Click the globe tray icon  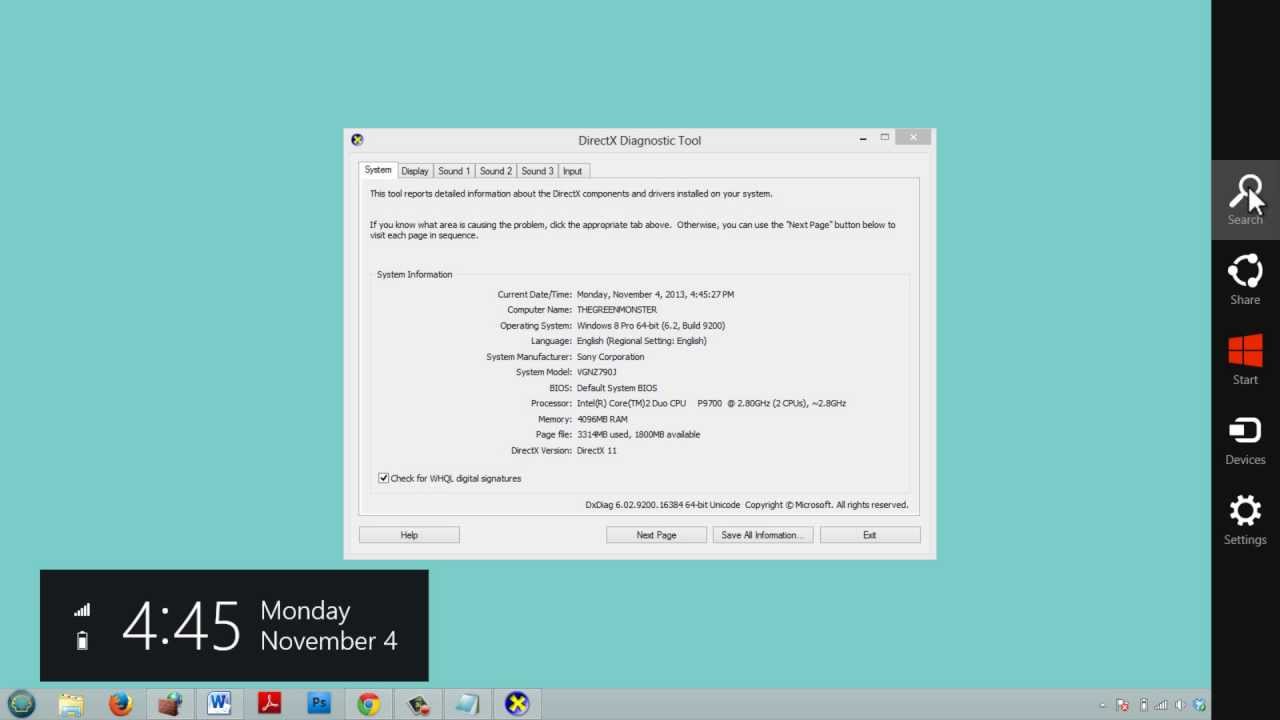(1199, 705)
